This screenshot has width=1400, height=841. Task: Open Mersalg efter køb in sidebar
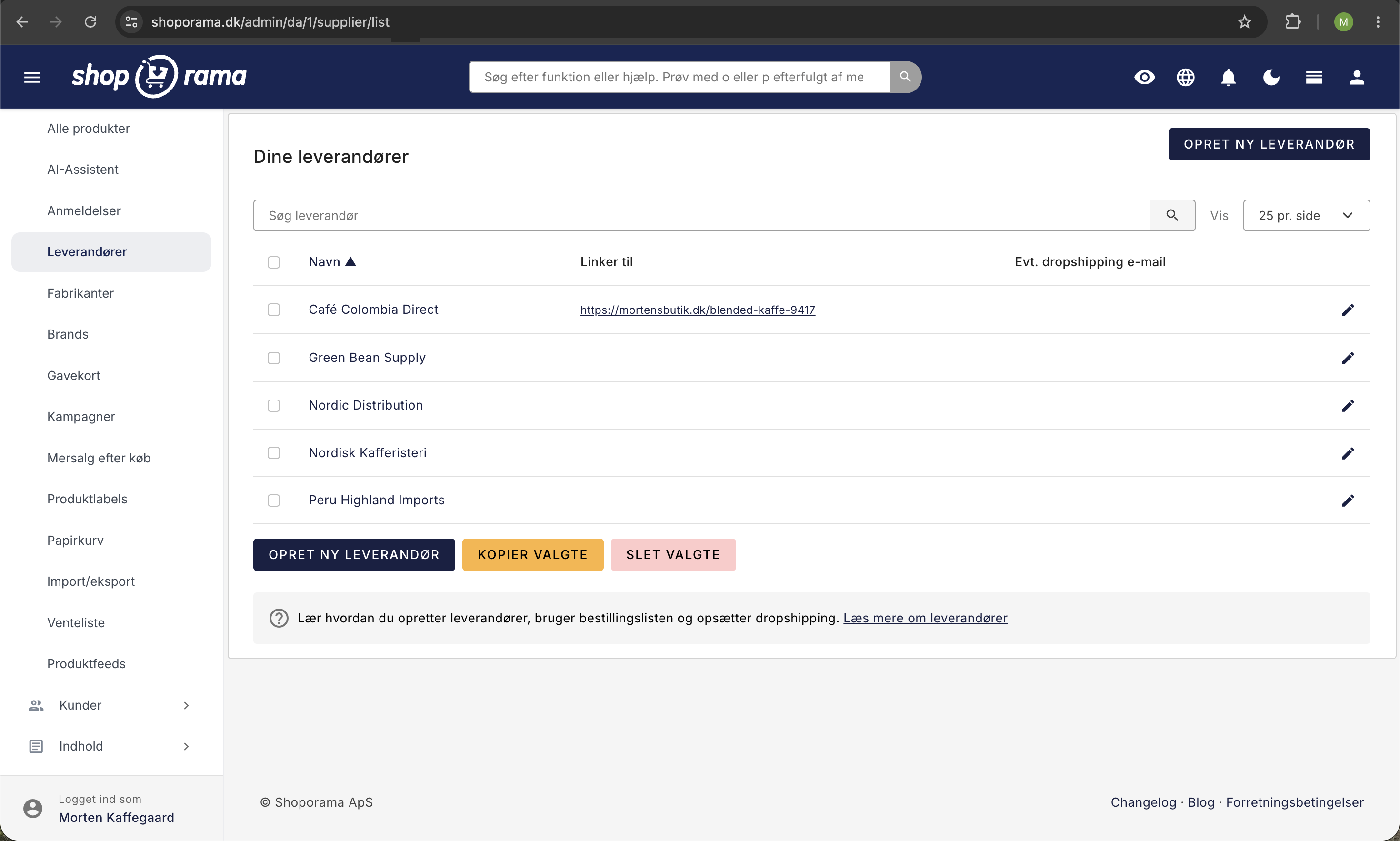coord(99,458)
